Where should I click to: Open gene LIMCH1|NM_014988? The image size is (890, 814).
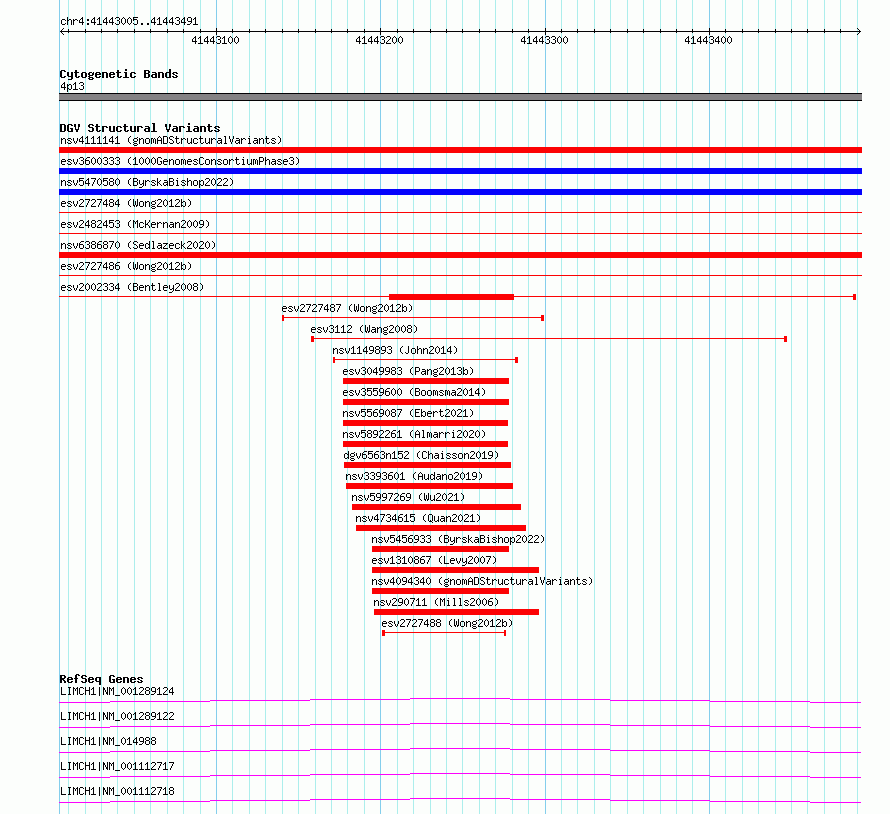[x=108, y=741]
